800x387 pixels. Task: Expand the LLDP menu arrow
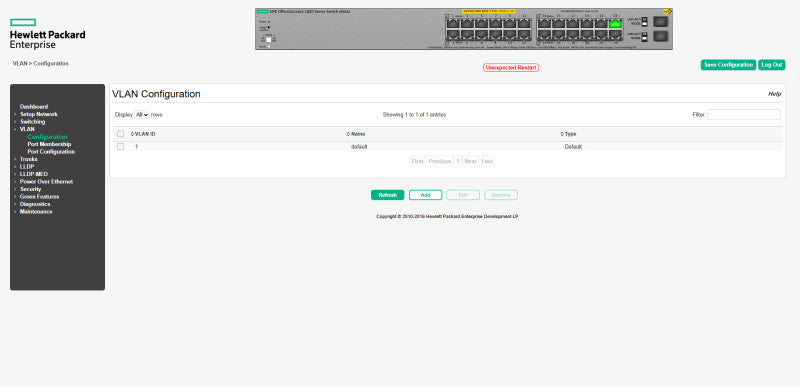pyautogui.click(x=15, y=167)
